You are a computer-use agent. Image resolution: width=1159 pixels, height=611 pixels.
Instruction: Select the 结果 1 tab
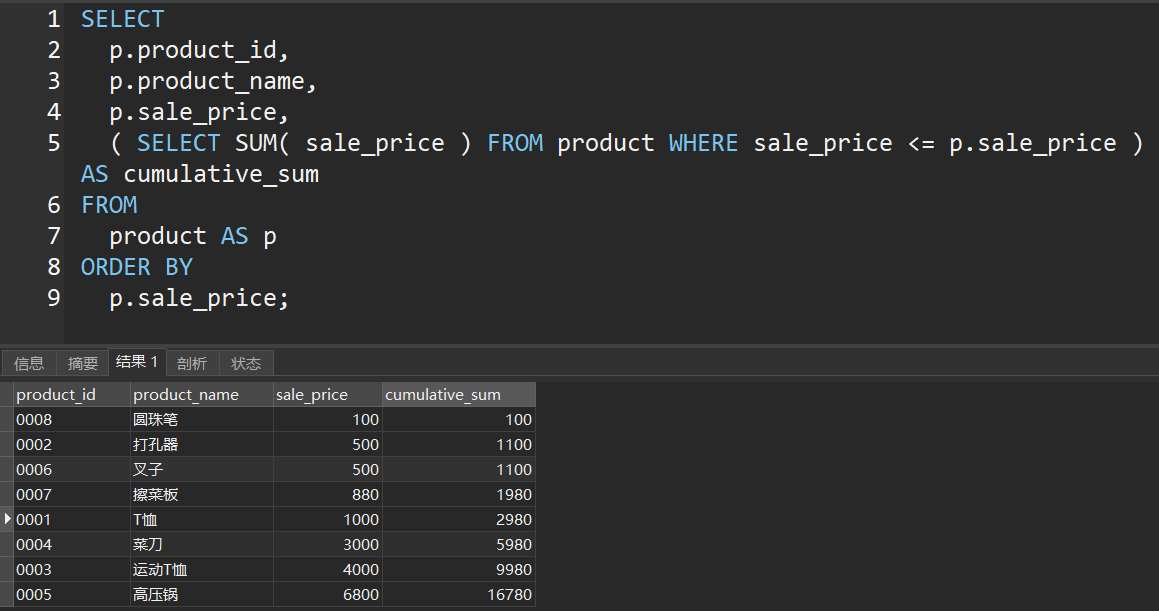137,362
